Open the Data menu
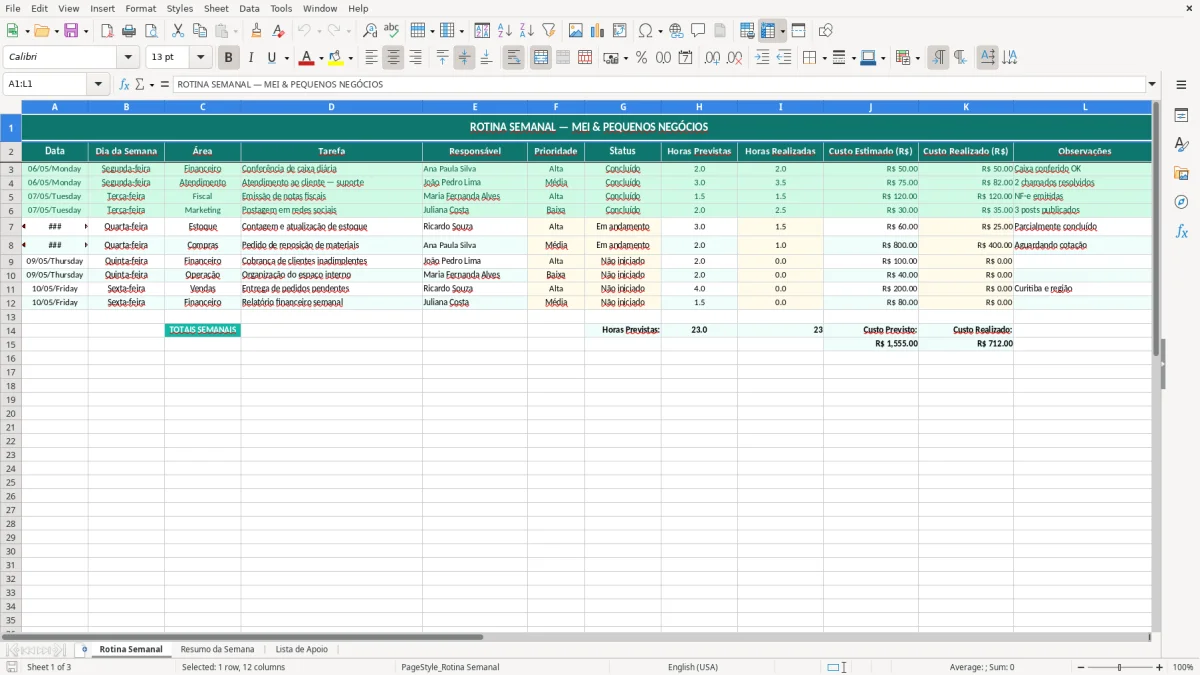The image size is (1200, 675). pyautogui.click(x=249, y=8)
